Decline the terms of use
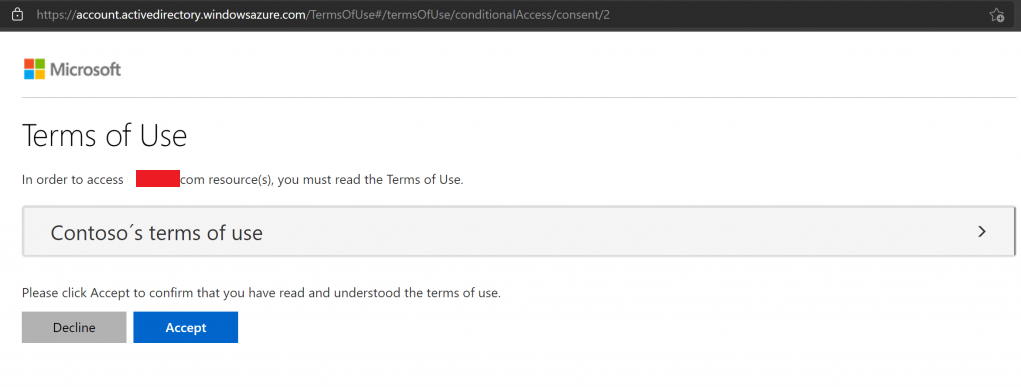The height and width of the screenshot is (387, 1021). 74,327
